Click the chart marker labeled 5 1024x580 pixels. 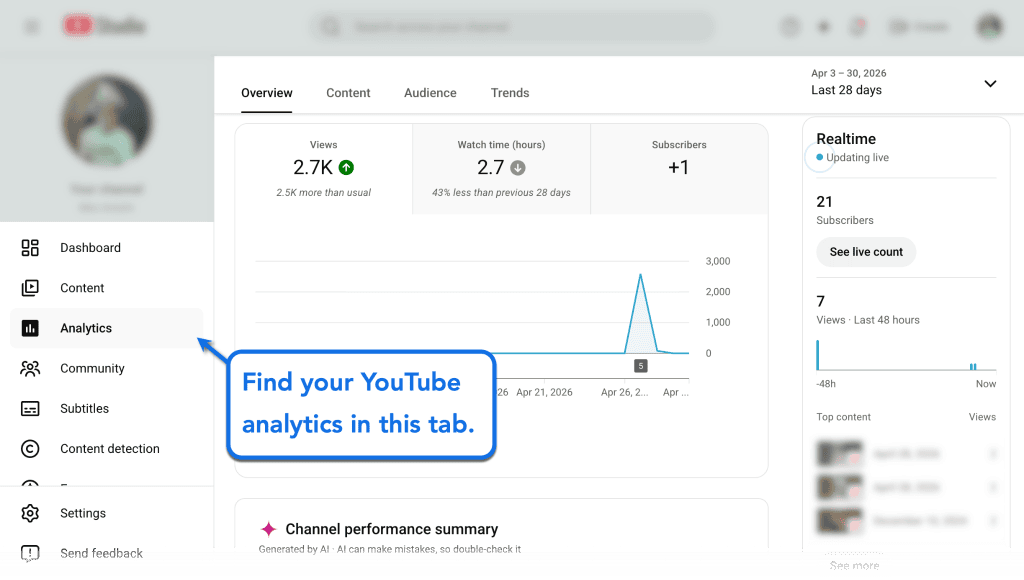641,366
